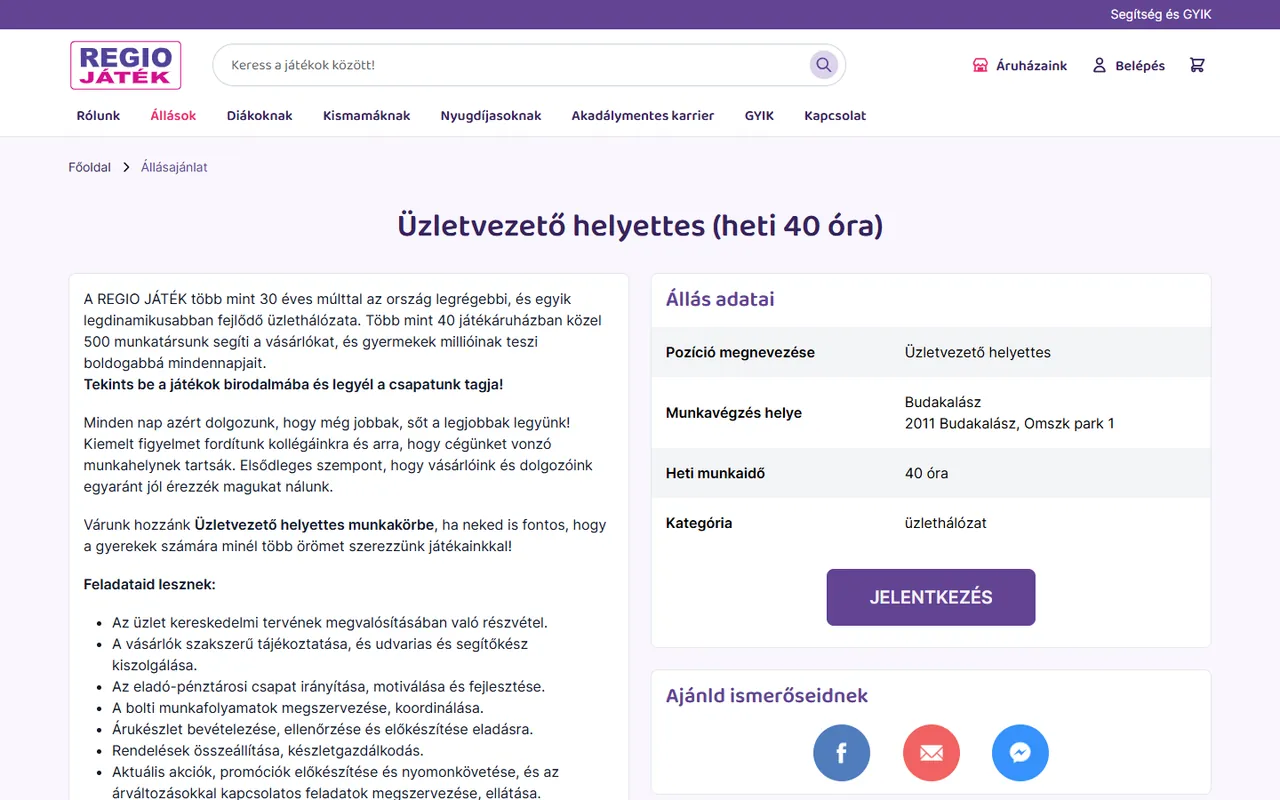Click the Belépés login link
Image resolution: width=1280 pixels, height=800 pixels.
[1140, 65]
